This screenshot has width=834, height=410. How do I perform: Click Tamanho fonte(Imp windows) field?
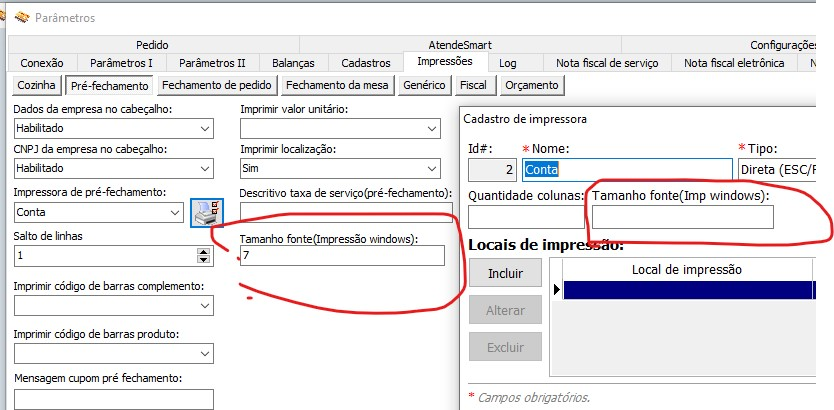683,217
